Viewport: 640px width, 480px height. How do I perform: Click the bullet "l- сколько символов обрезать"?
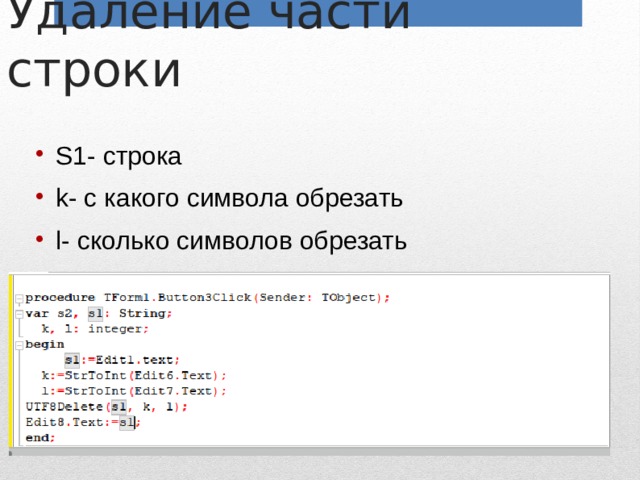coord(231,240)
